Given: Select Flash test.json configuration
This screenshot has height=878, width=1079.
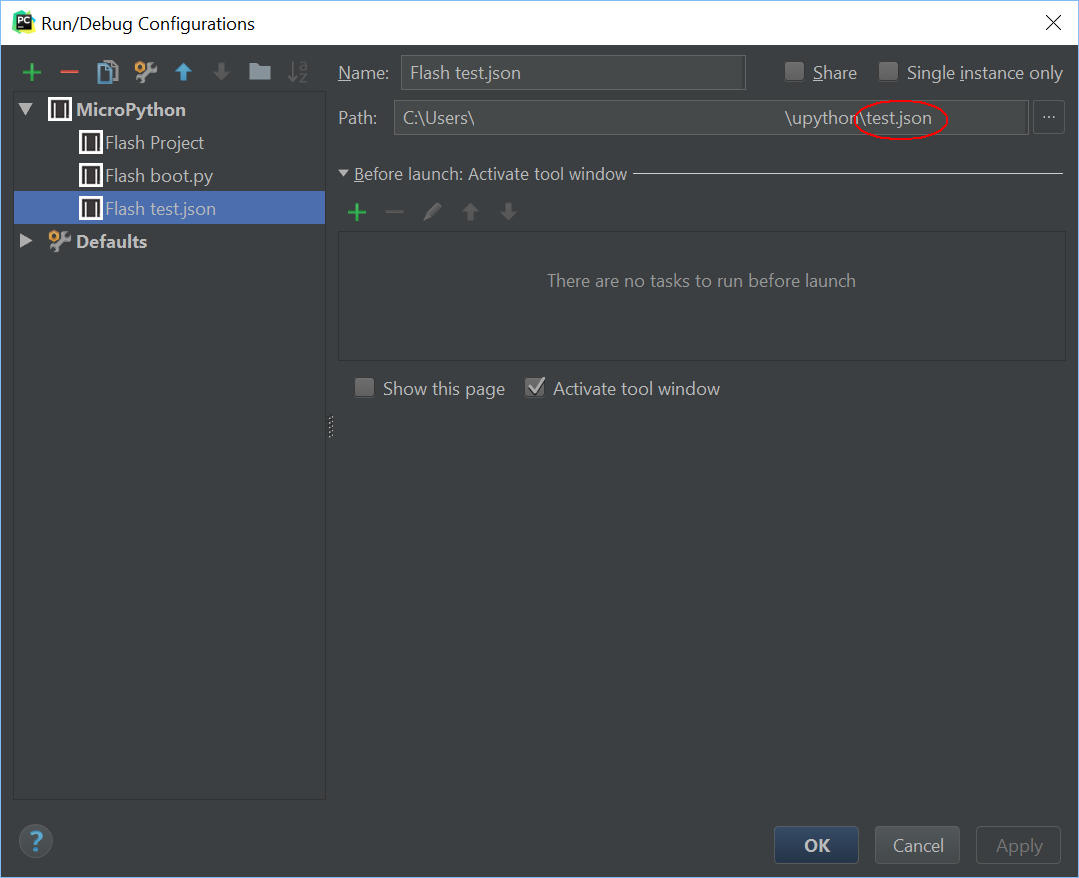Looking at the screenshot, I should point(169,208).
